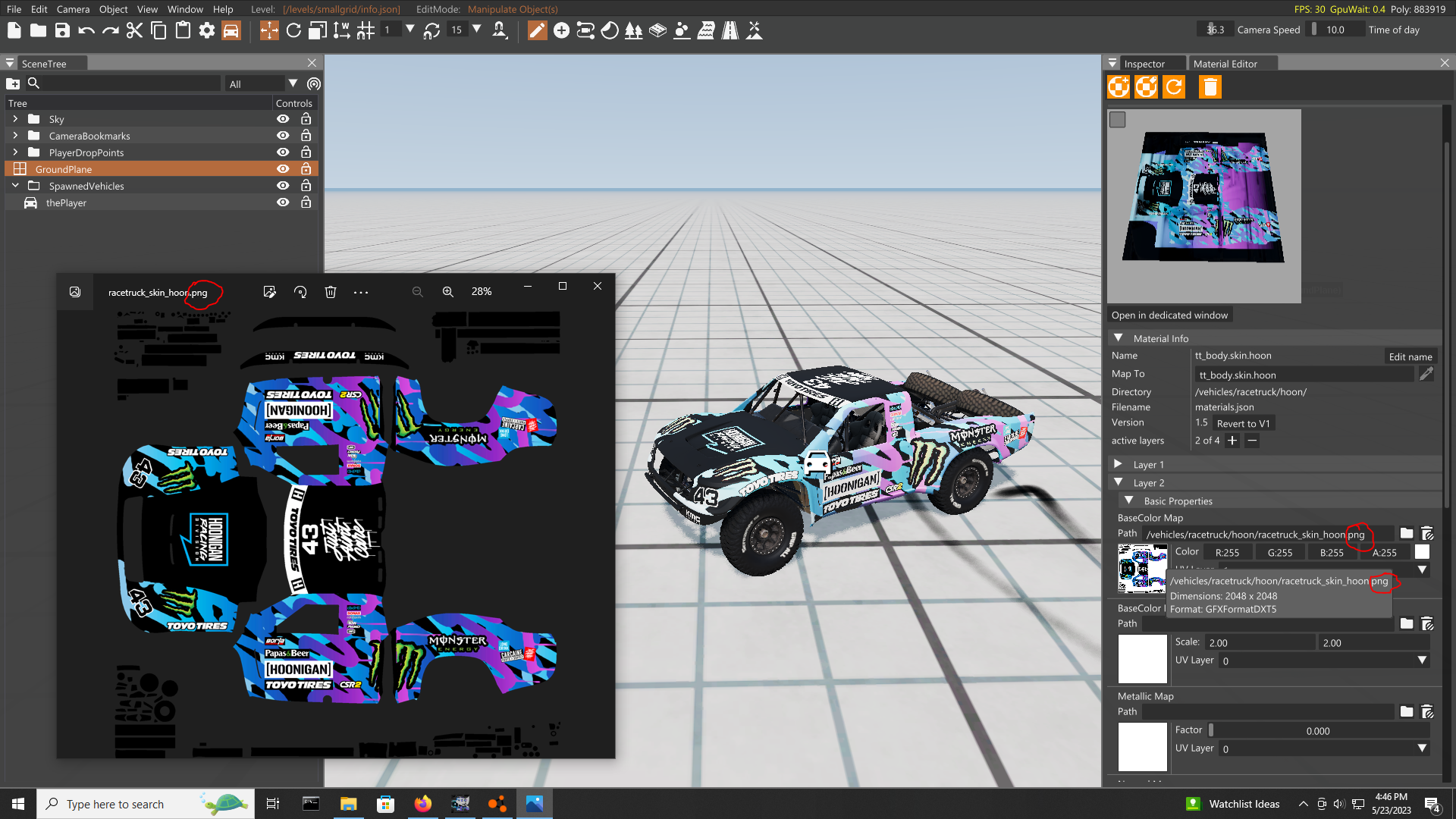Click the BaseColor Map texture thumbnail

(1142, 569)
